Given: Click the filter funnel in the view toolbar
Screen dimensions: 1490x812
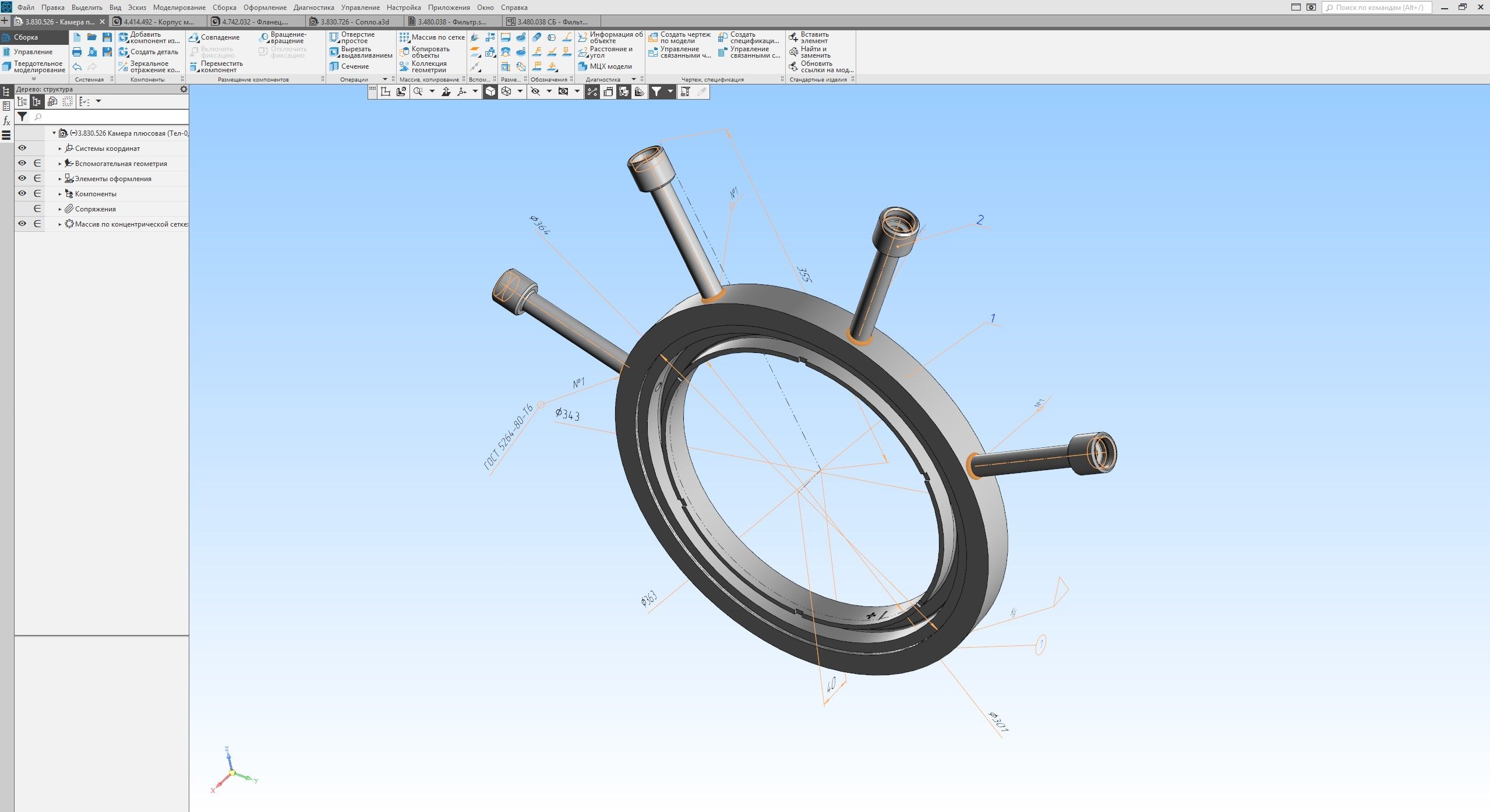Looking at the screenshot, I should [x=656, y=91].
